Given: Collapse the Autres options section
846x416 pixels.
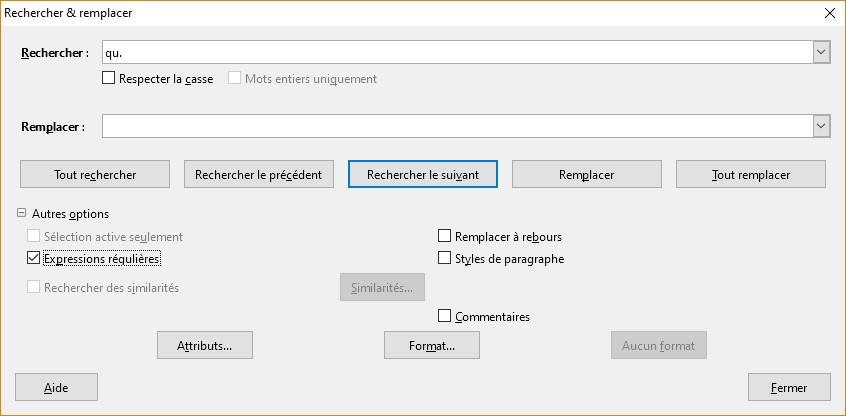Looking at the screenshot, I should coord(22,214).
